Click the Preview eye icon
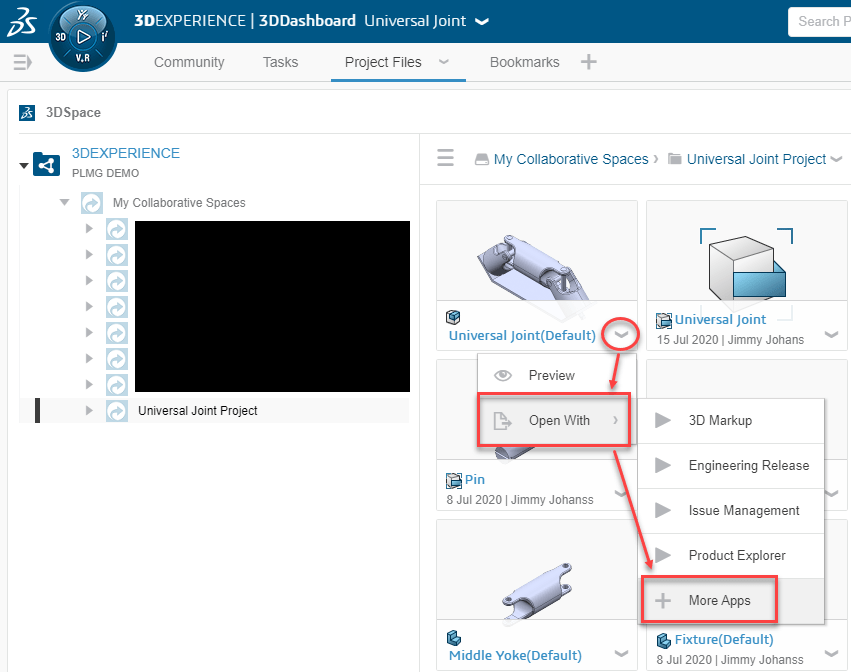This screenshot has height=672, width=851. click(503, 375)
